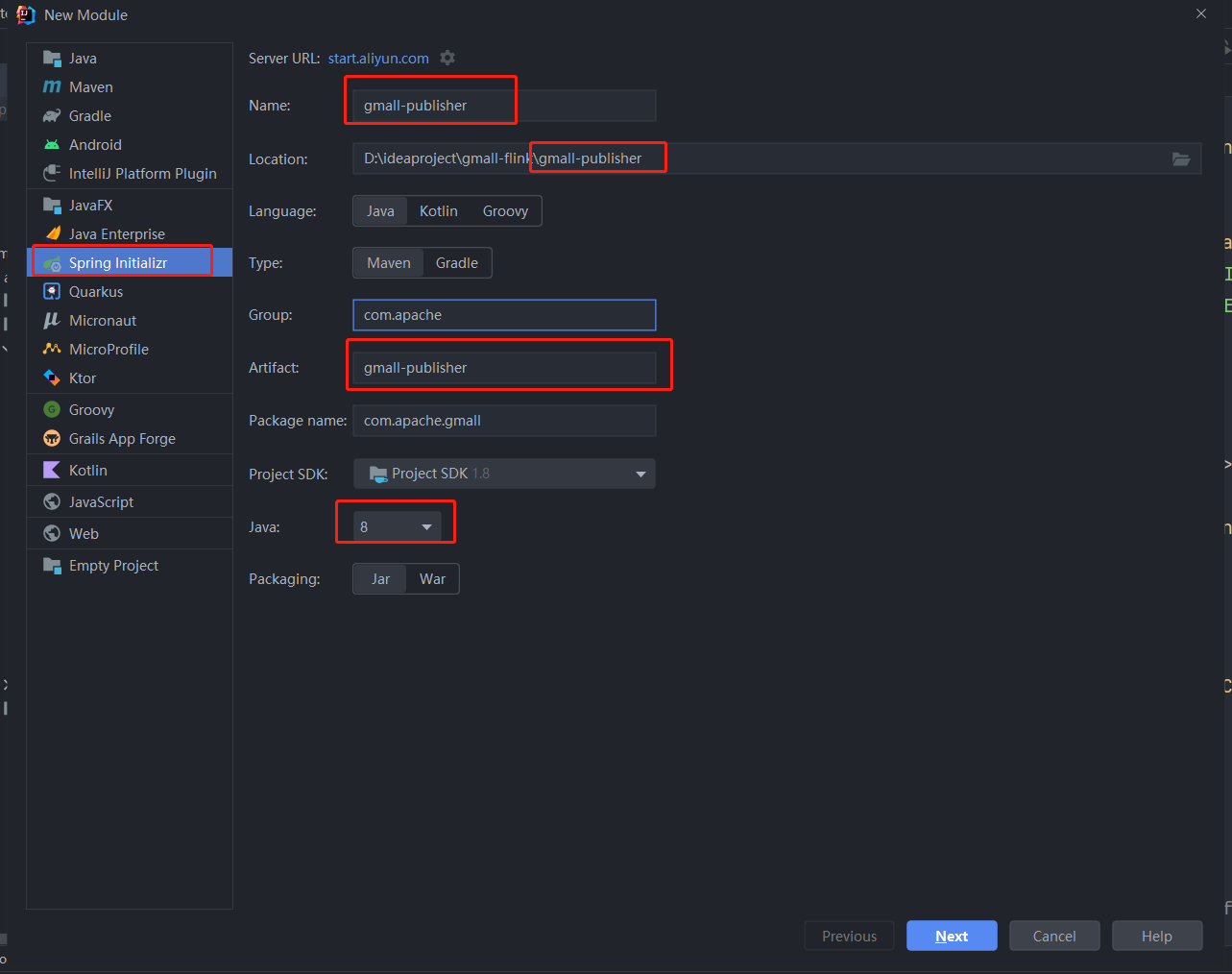Image resolution: width=1232 pixels, height=974 pixels.
Task: Click the Next button
Action: point(952,936)
